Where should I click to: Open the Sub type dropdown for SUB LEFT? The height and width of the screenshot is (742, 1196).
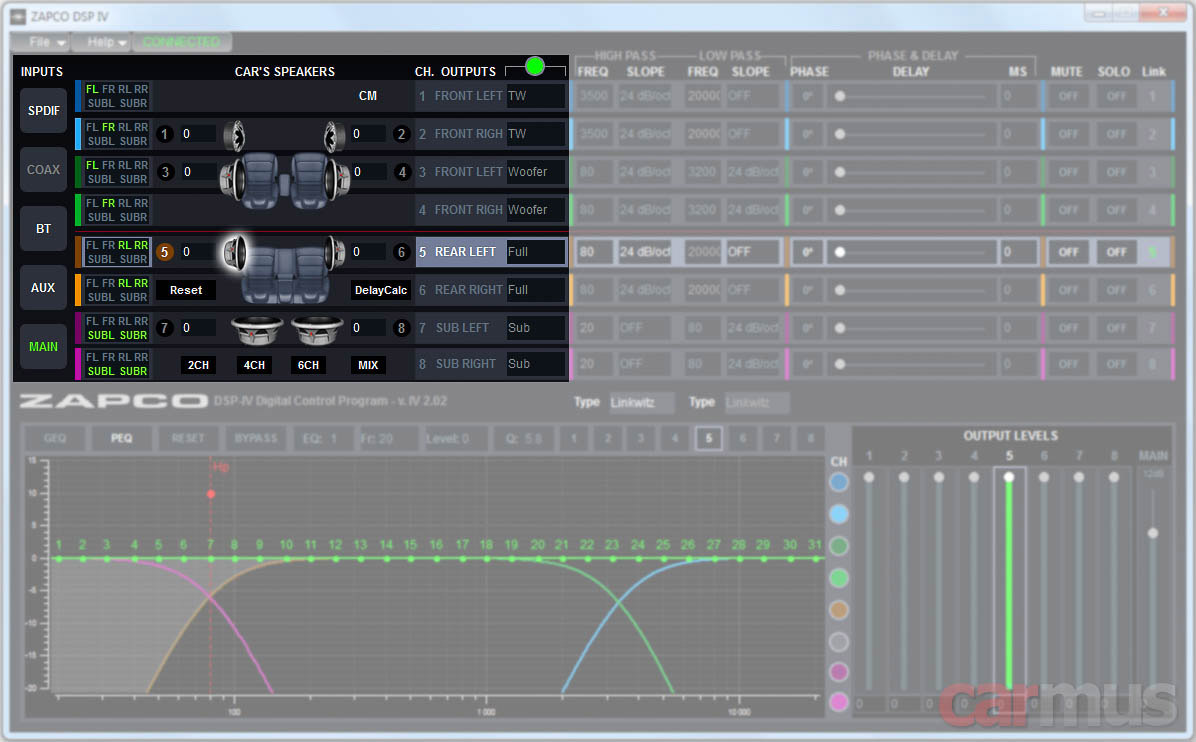(535, 329)
